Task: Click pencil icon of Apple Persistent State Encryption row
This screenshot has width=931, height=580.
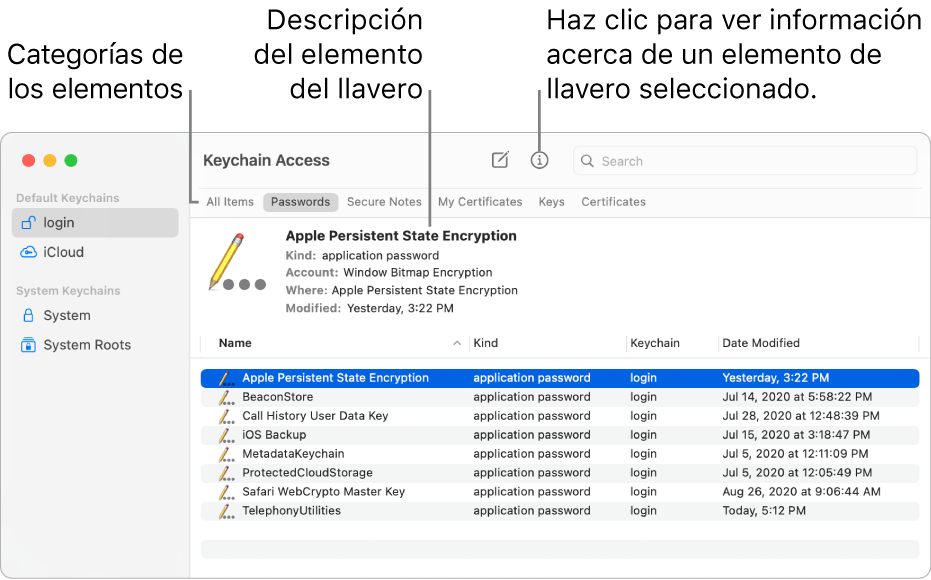Action: click(226, 378)
